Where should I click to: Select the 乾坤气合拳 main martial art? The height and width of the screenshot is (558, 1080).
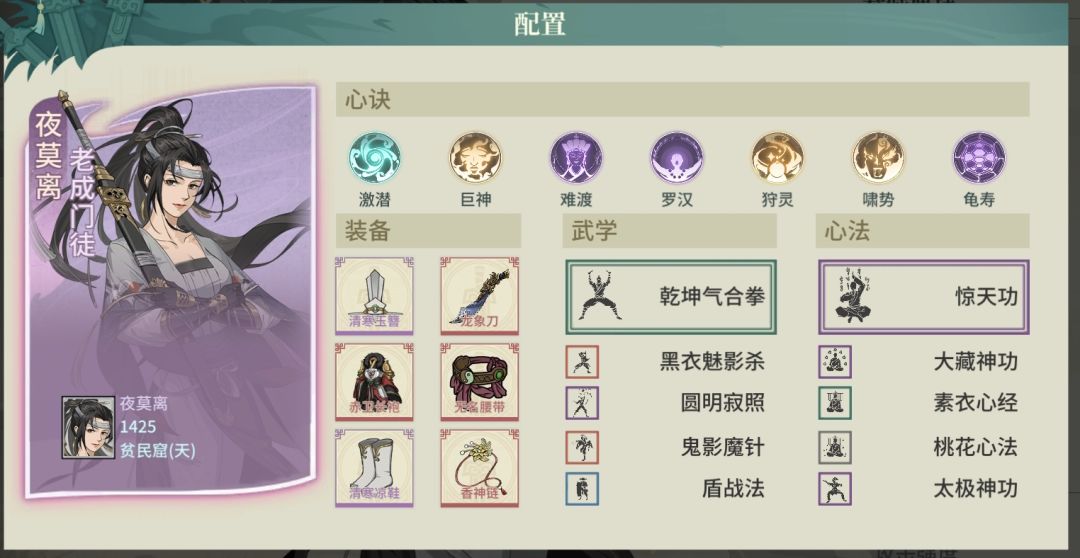coord(671,297)
